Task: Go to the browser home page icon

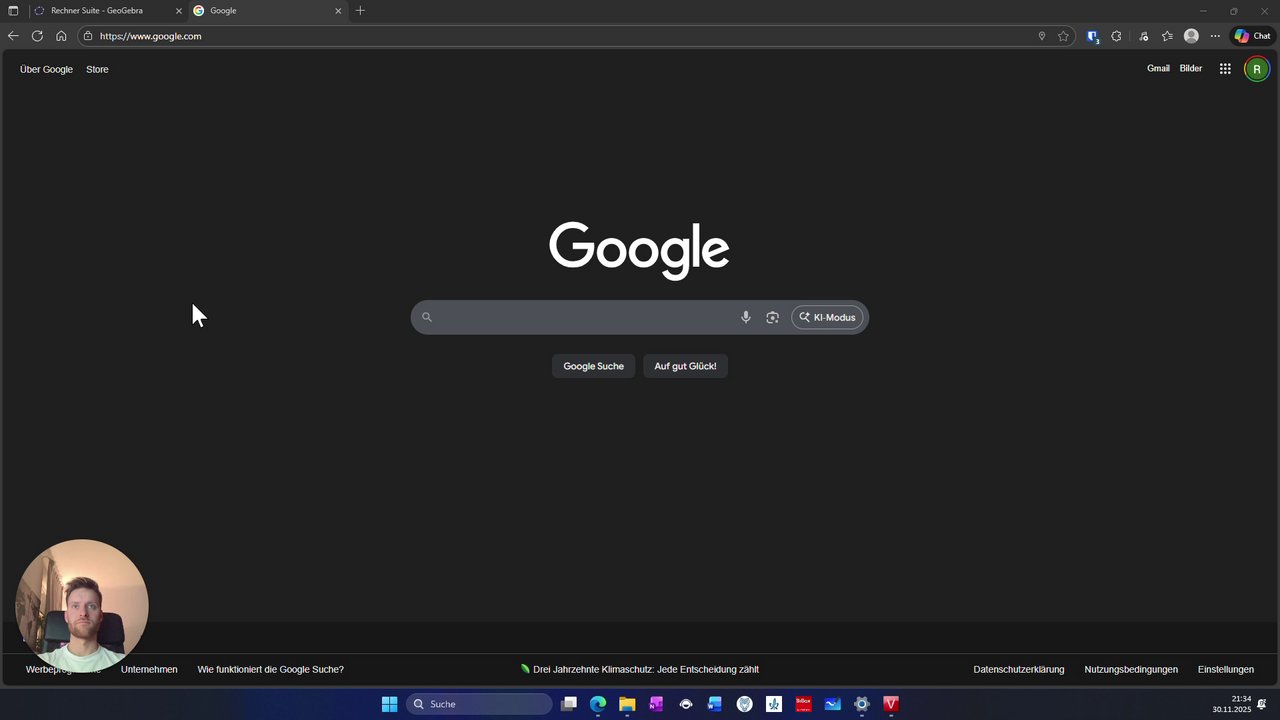Action: 61,36
